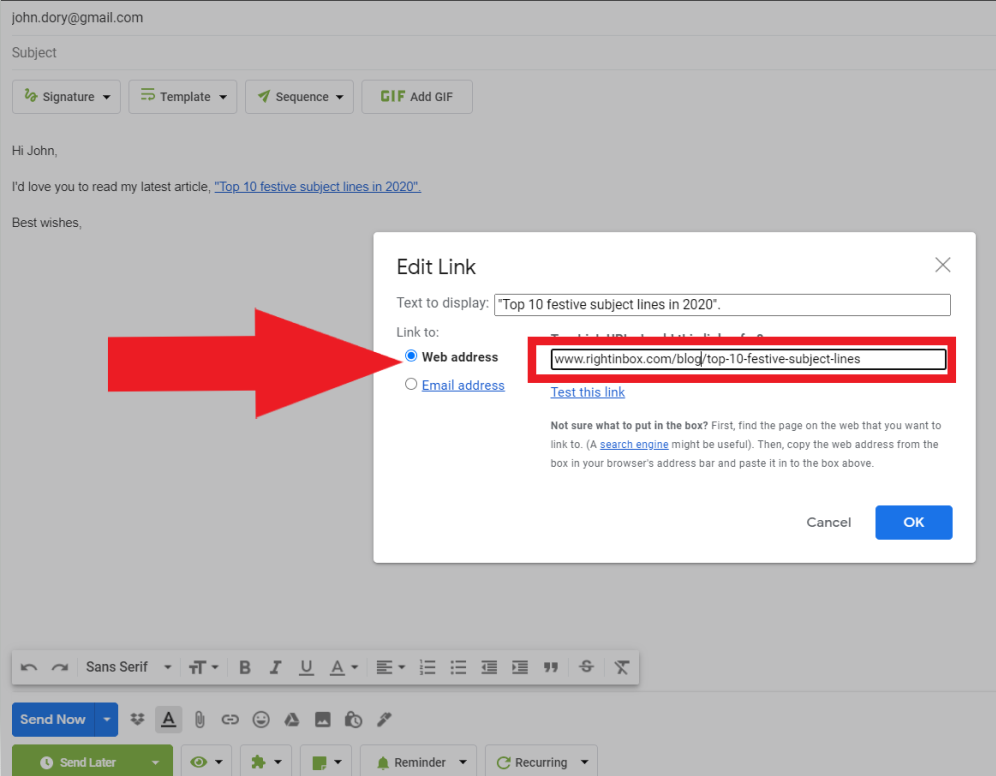Open the private notes dropdown
The width and height of the screenshot is (996, 776).
click(326, 762)
